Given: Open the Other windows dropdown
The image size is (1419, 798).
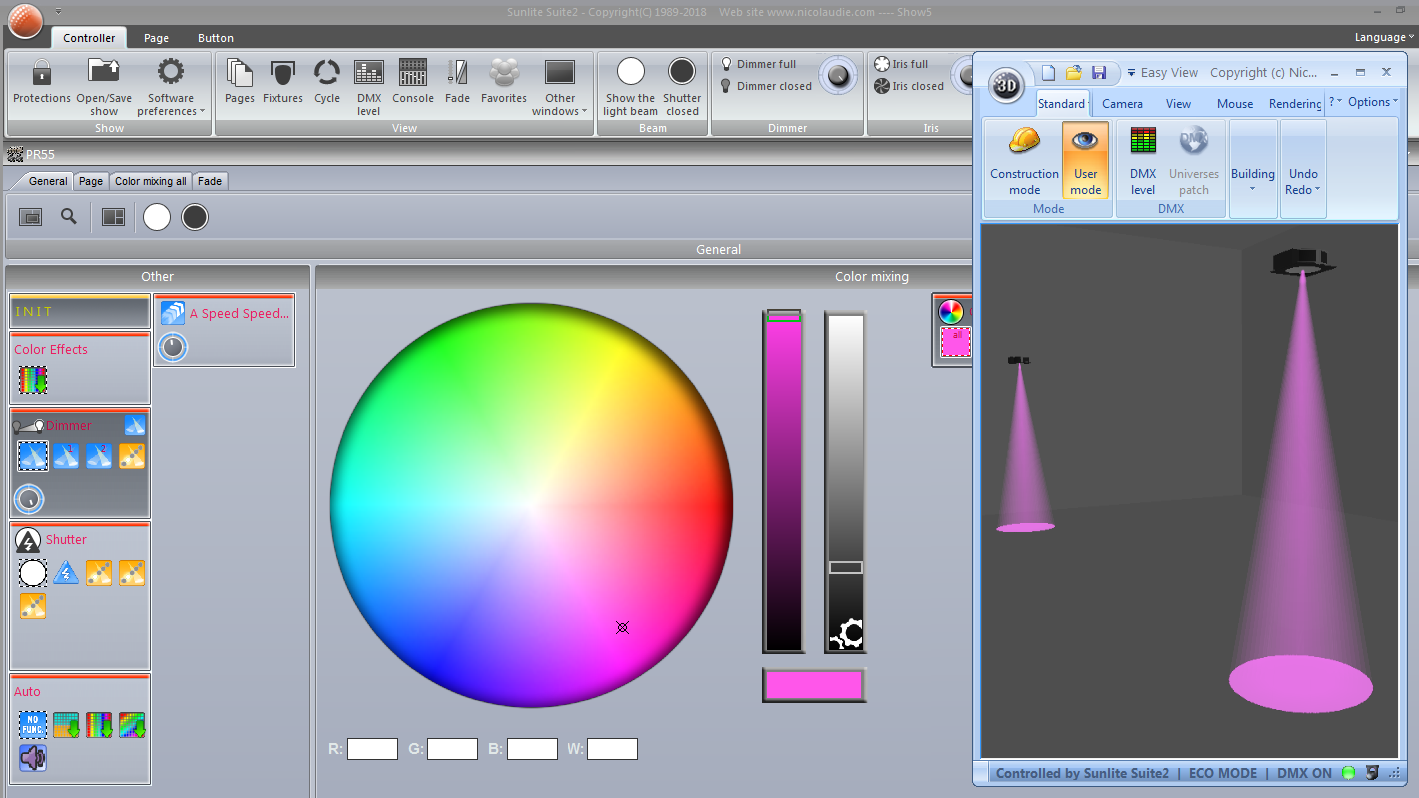Looking at the screenshot, I should click(560, 86).
